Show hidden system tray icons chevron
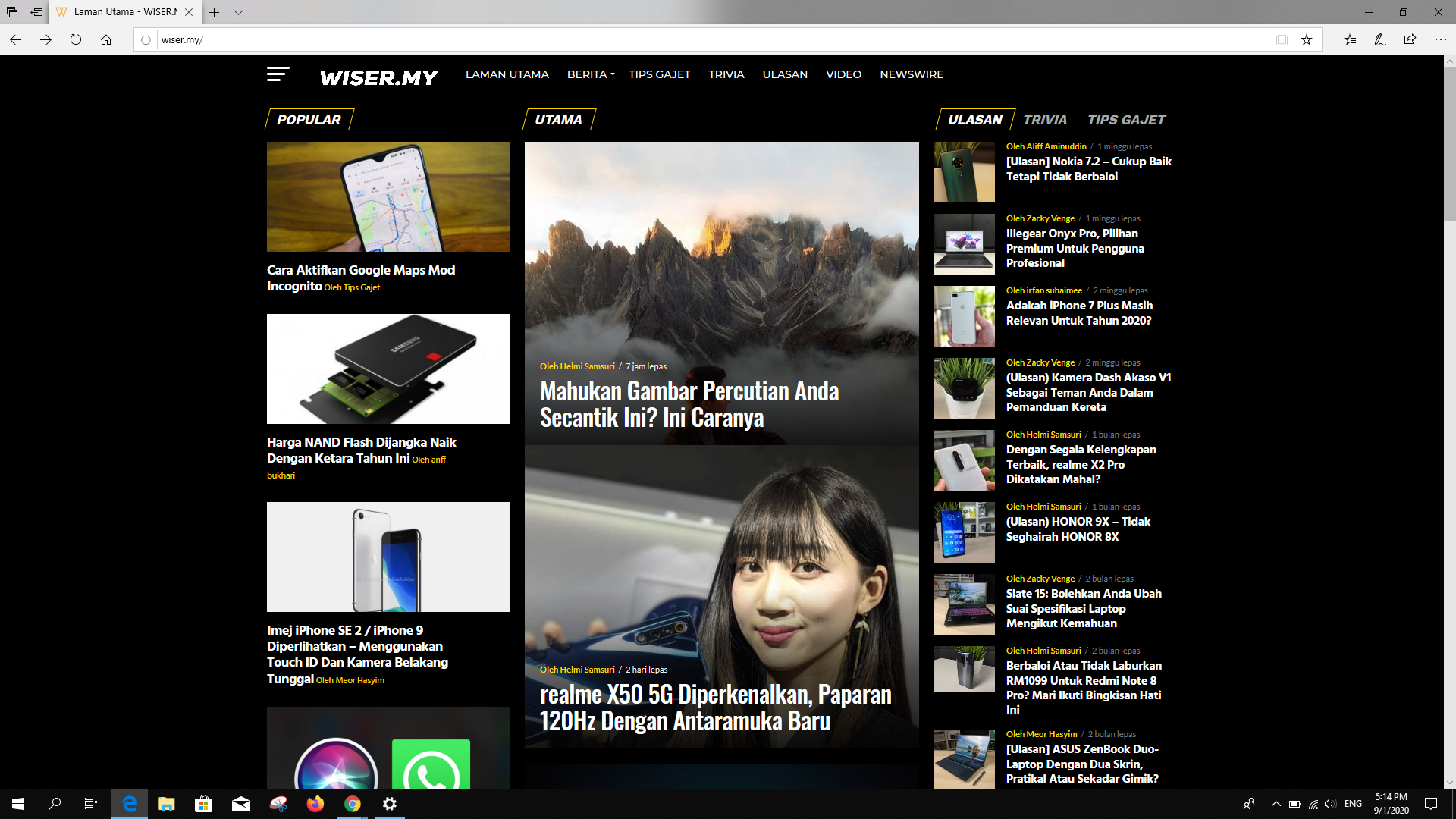 1276,804
